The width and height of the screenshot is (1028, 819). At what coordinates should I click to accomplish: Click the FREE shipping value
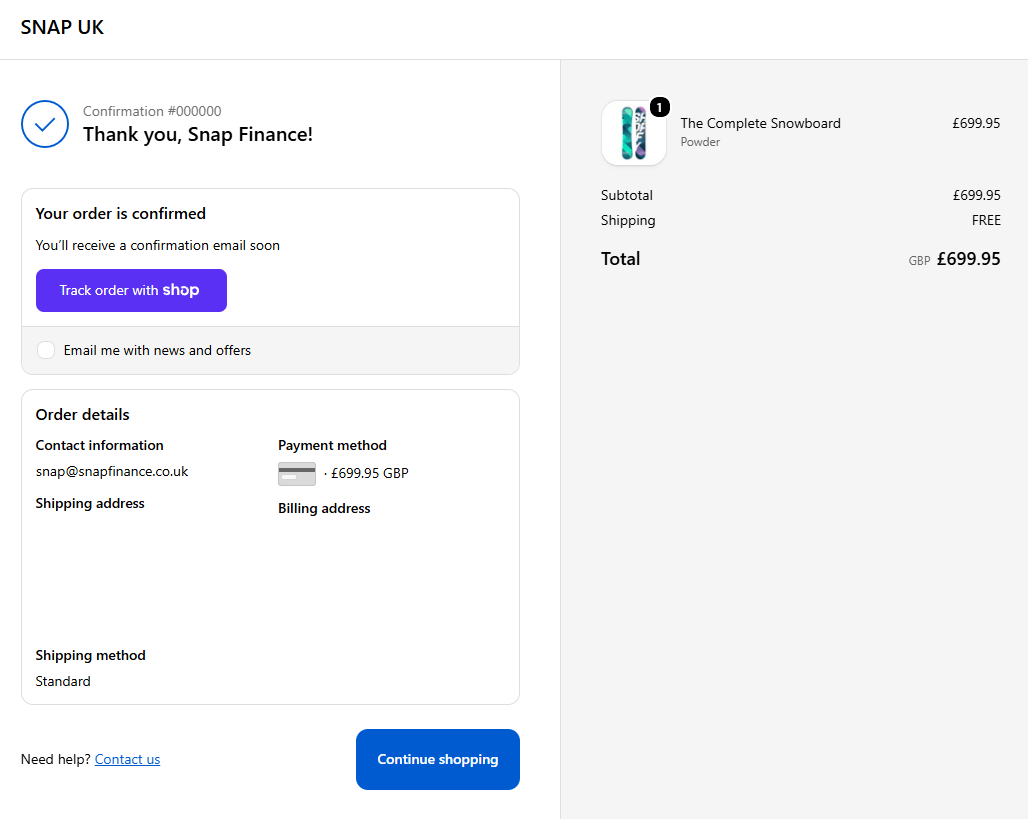point(986,220)
